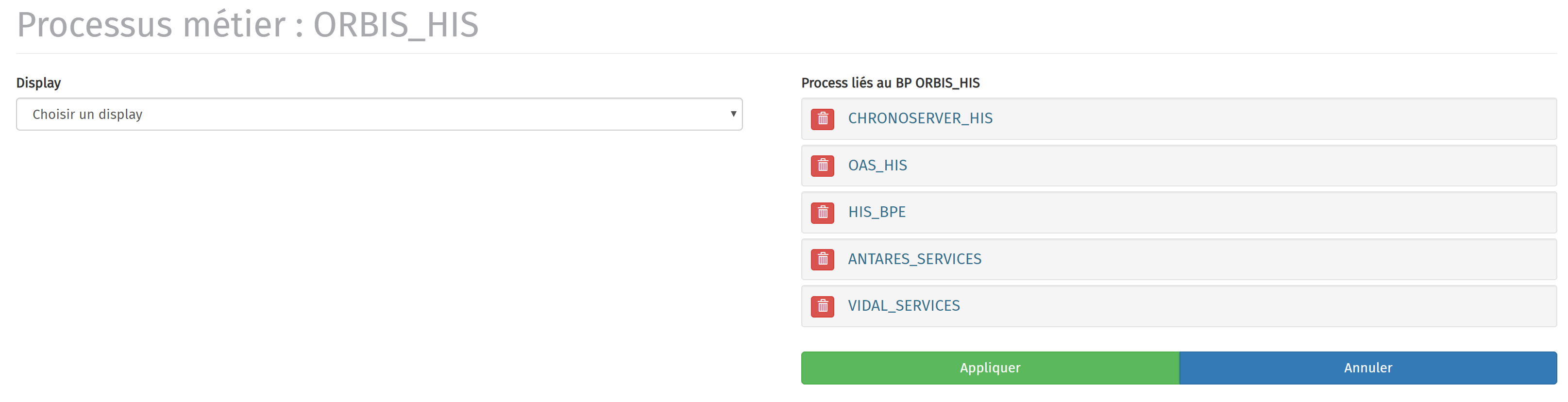
Task: Click the trash icon beside HIS_BPE
Action: [822, 212]
